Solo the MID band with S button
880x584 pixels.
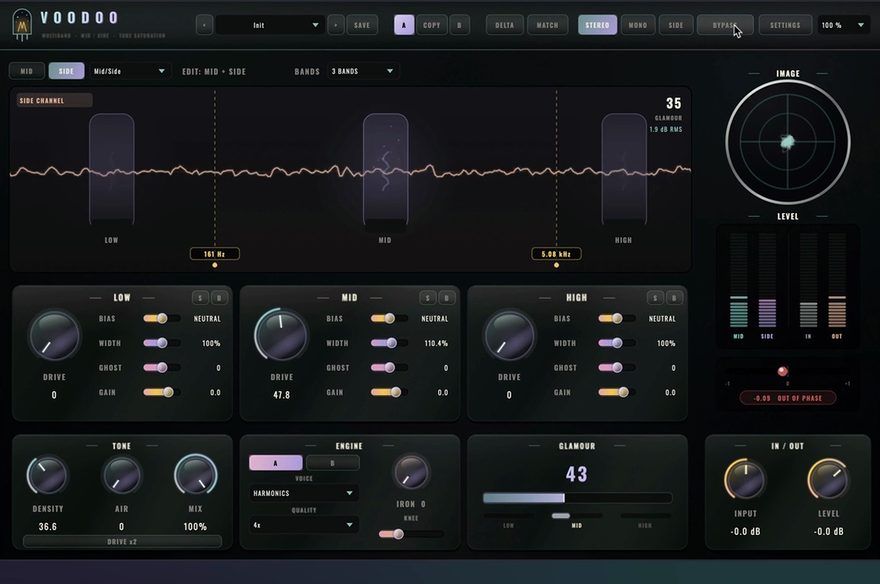click(428, 298)
